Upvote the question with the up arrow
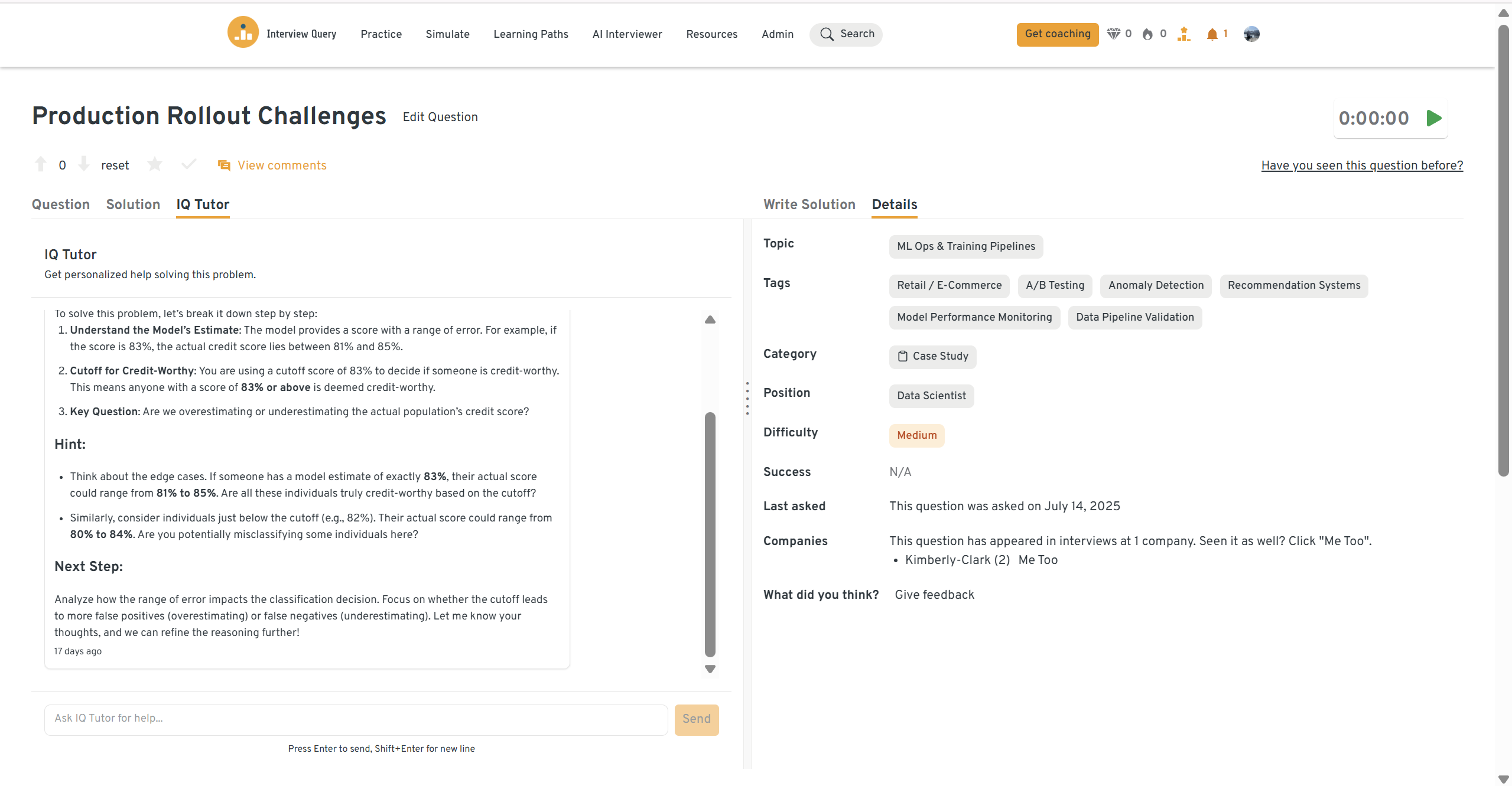 point(41,164)
